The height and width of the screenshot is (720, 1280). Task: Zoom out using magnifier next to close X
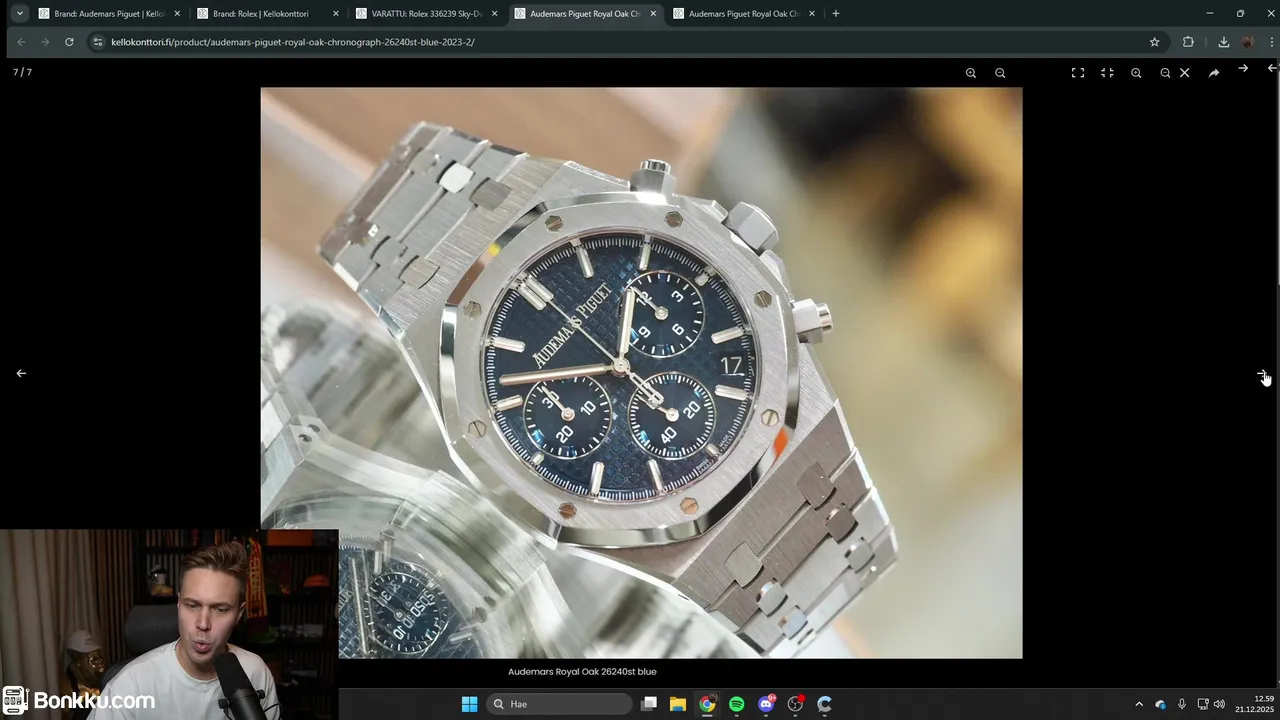pyautogui.click(x=1165, y=73)
